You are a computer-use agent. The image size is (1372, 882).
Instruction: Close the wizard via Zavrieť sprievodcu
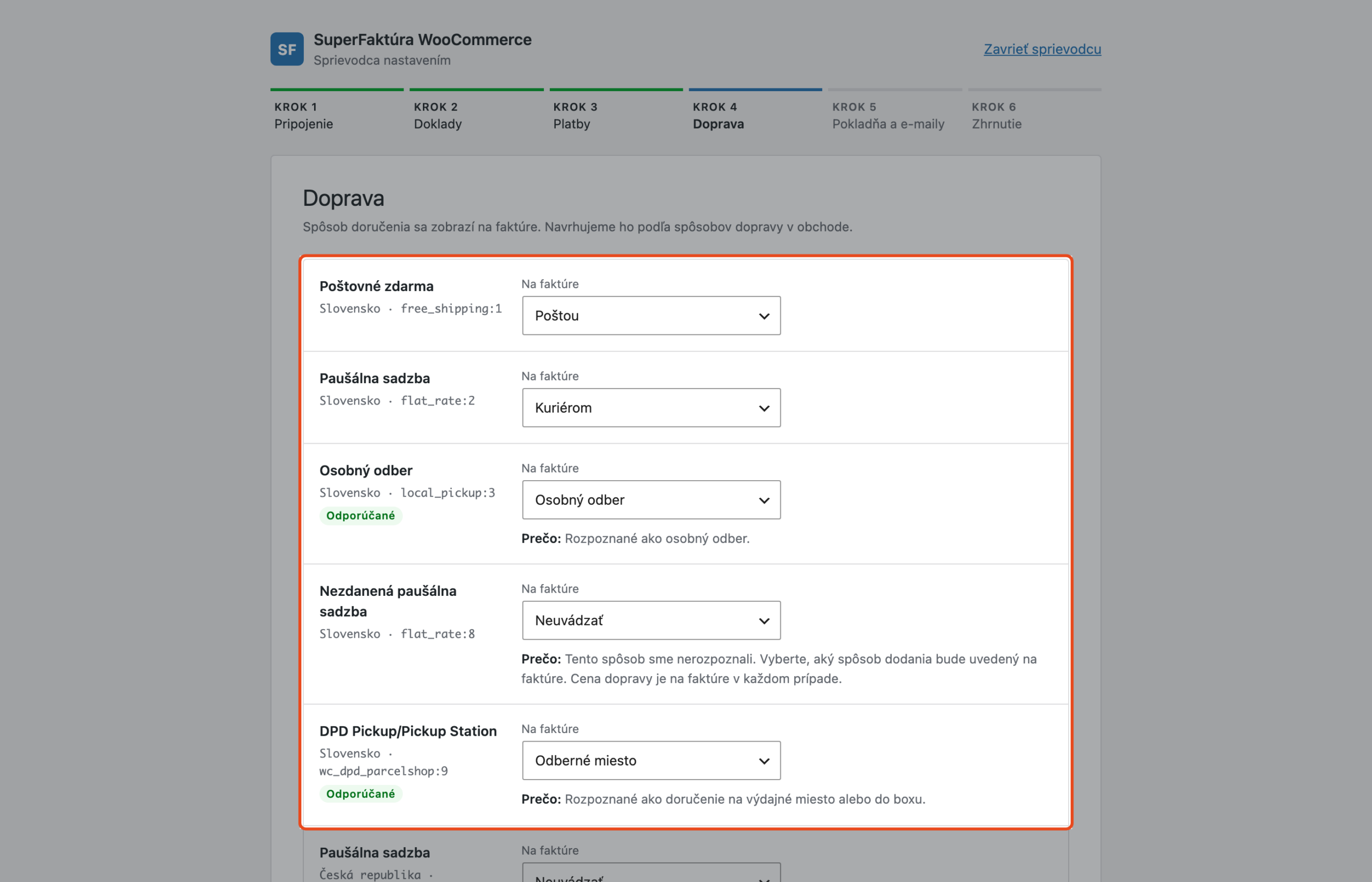point(1042,49)
